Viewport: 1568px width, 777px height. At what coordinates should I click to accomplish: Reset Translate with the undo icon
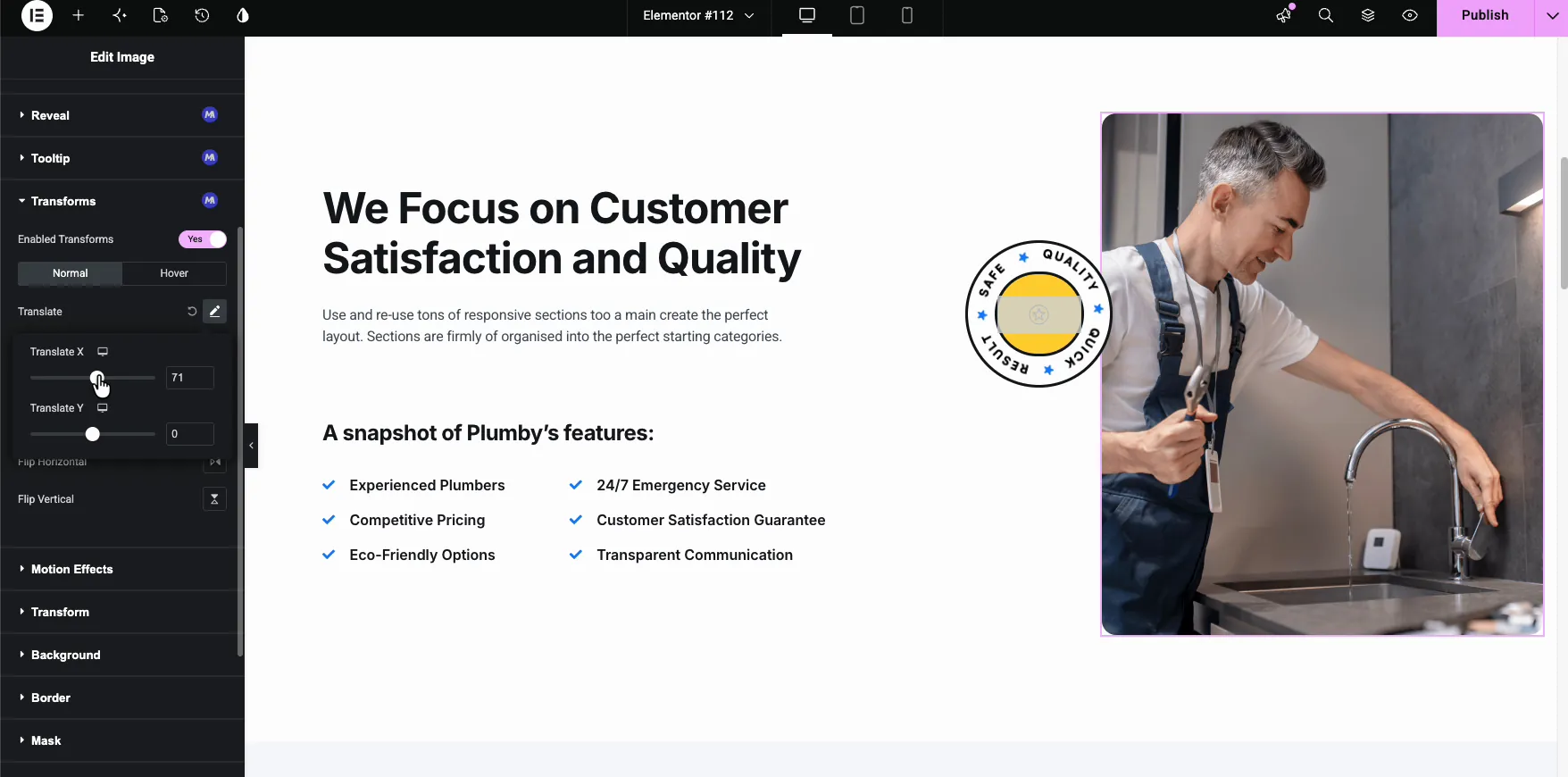tap(192, 312)
